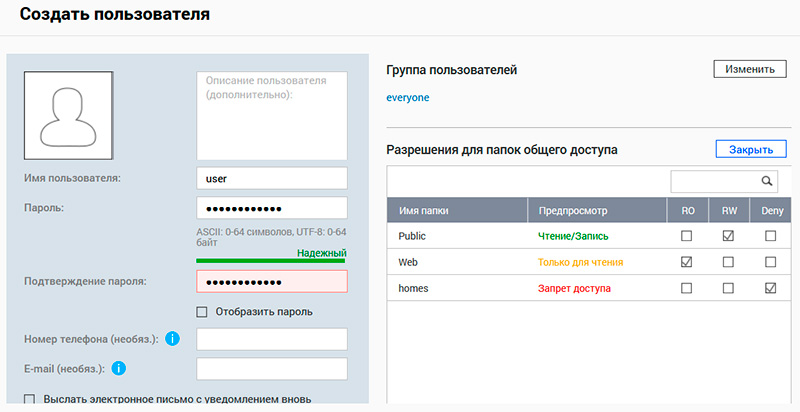Image resolution: width=800 pixels, height=412 pixels.
Task: Uncheck RO permission for Web folder
Action: [686, 262]
